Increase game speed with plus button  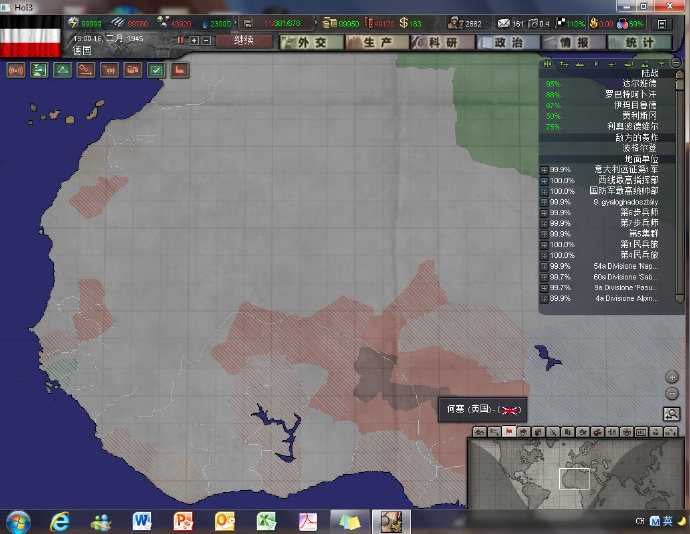194,41
